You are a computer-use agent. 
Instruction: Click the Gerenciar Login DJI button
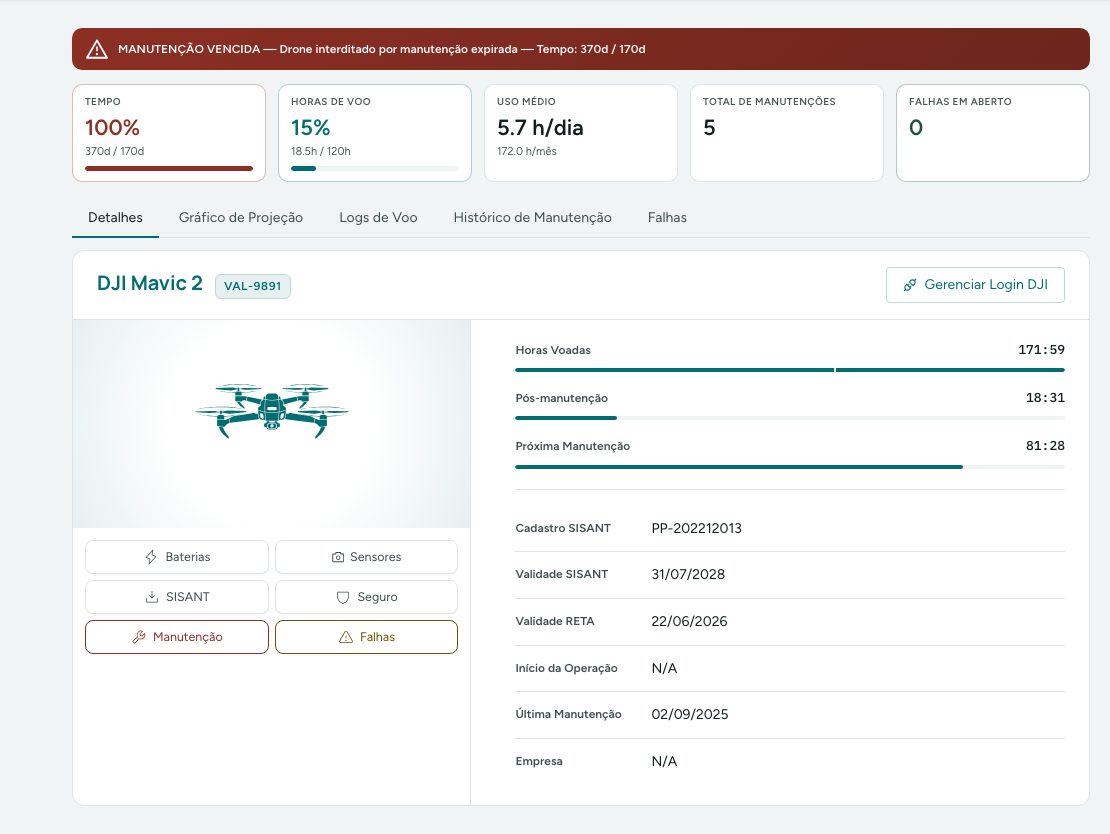click(x=975, y=285)
